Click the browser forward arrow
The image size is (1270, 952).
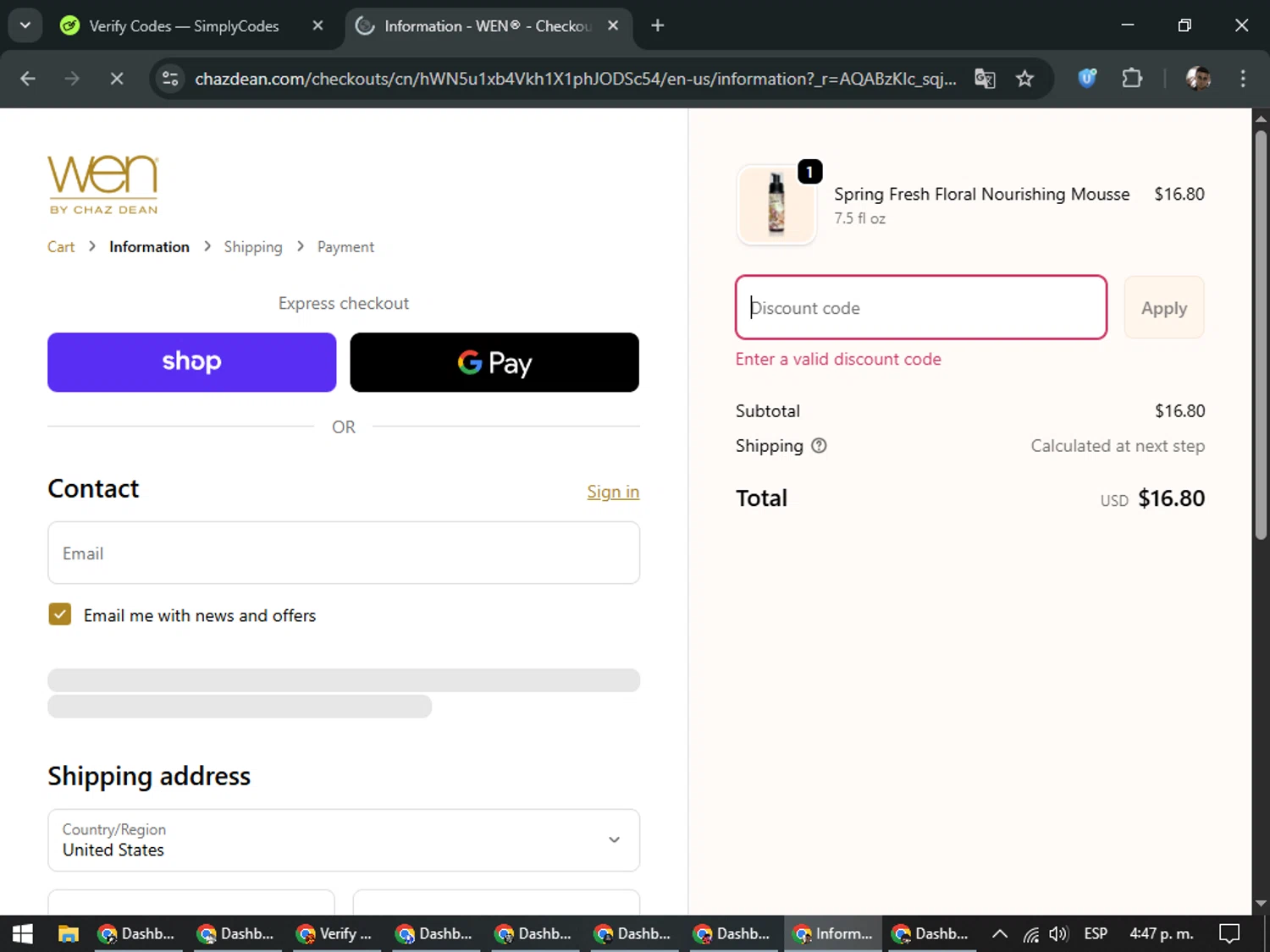tap(72, 79)
